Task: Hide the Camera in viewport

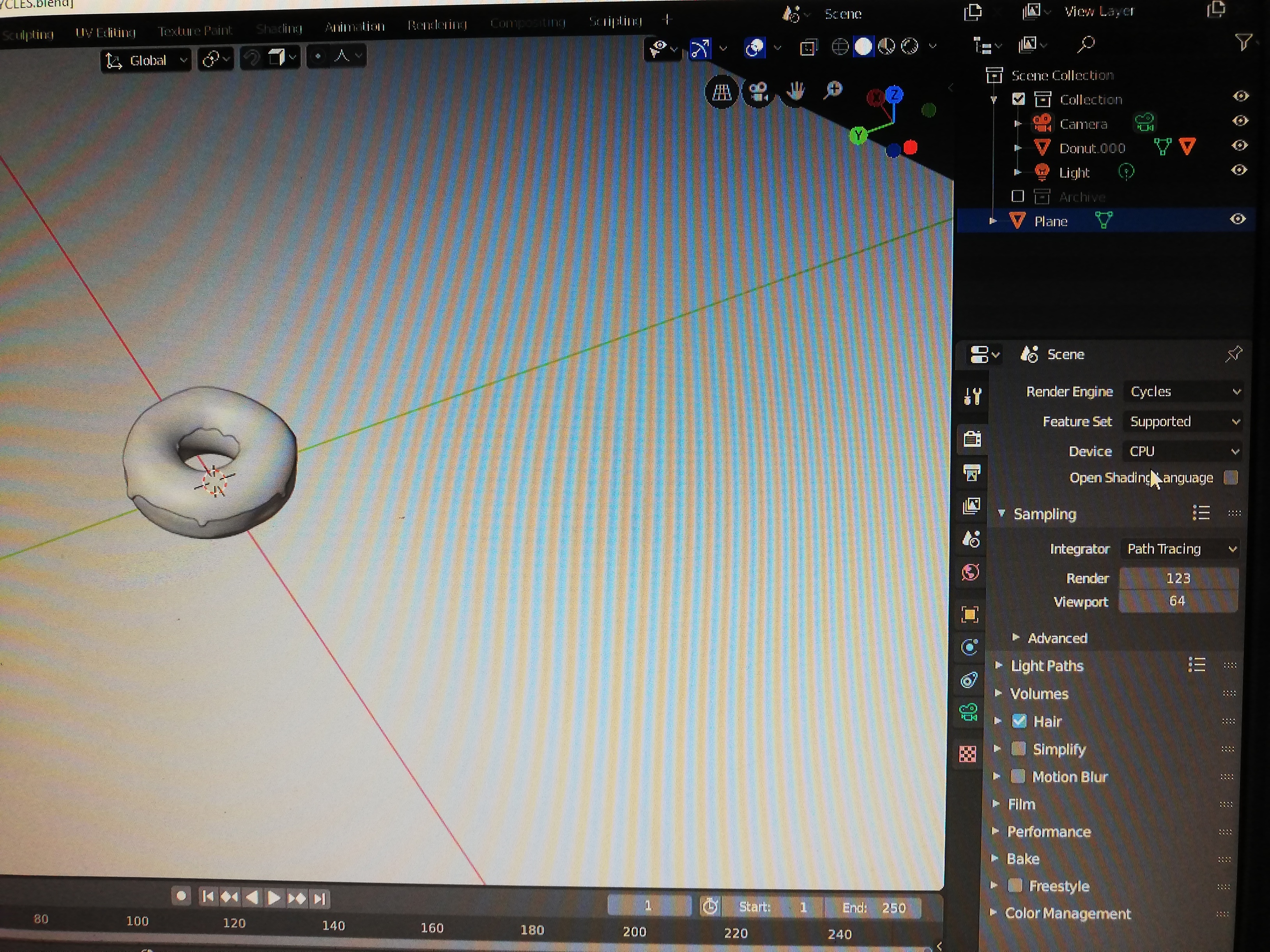Action: pos(1240,121)
